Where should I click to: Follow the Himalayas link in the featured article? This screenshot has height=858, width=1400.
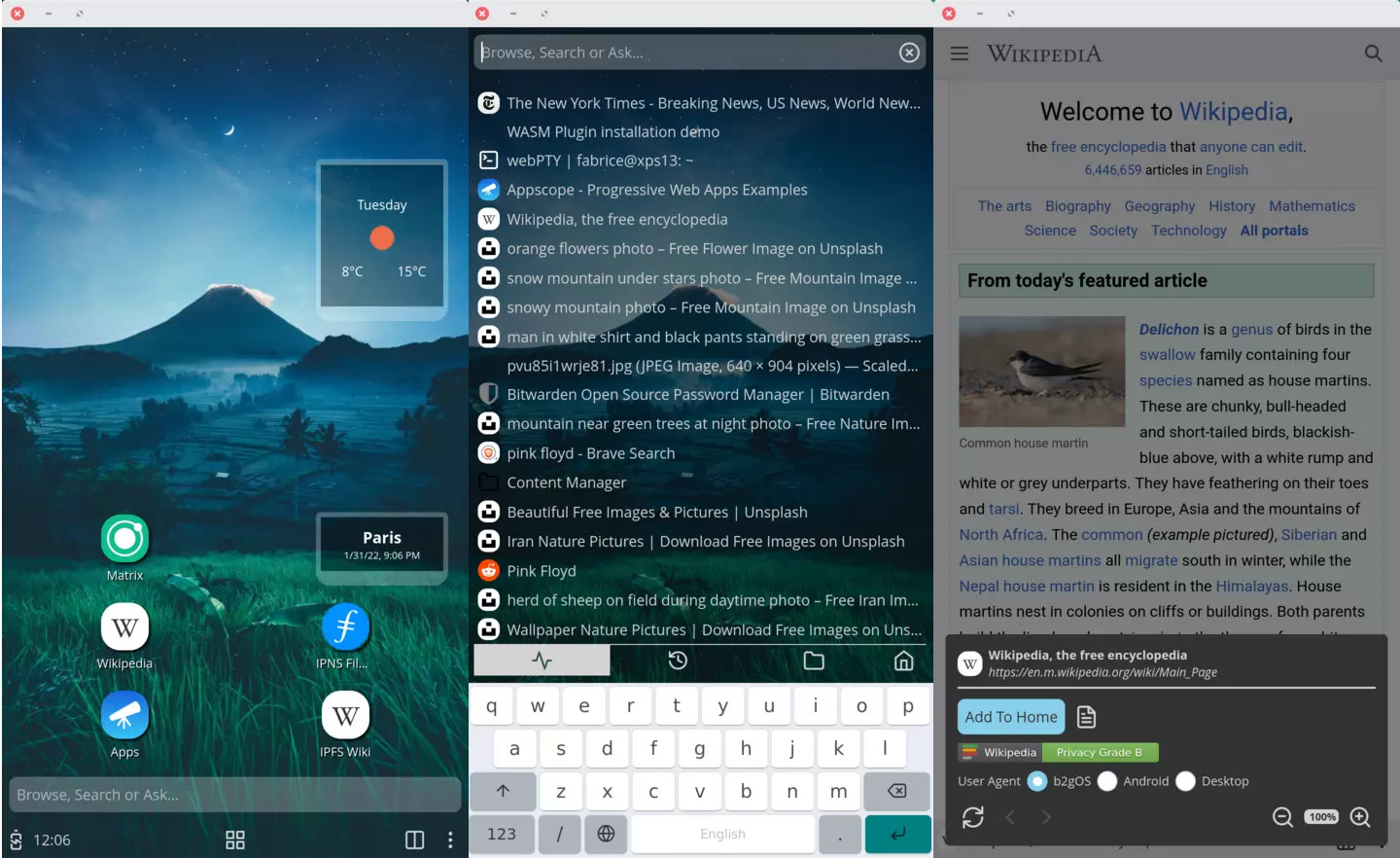tap(1252, 587)
